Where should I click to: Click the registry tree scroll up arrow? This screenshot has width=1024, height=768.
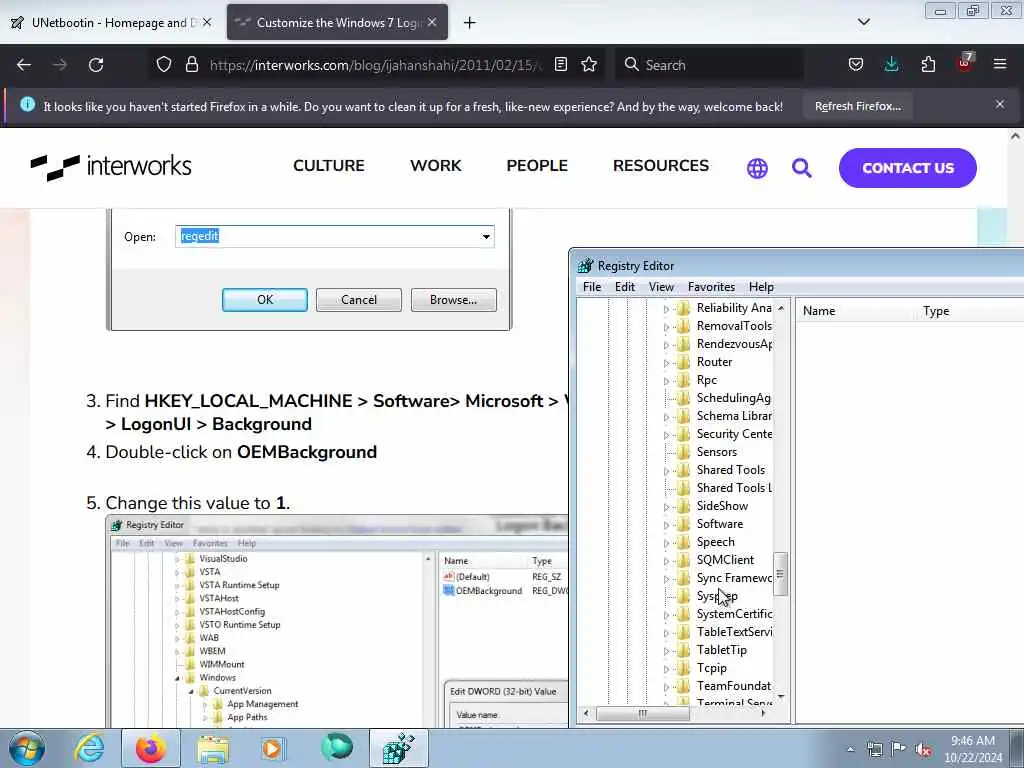click(781, 308)
